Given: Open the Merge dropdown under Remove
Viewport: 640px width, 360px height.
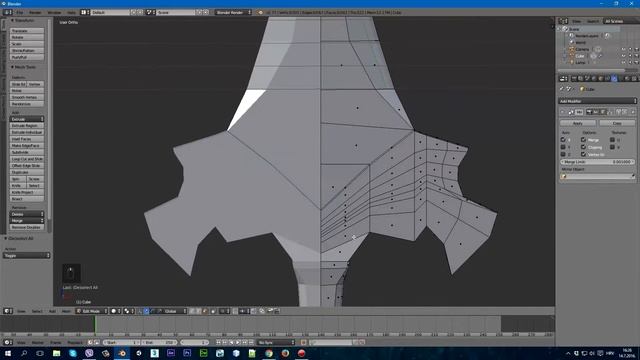Looking at the screenshot, I should tap(27, 220).
